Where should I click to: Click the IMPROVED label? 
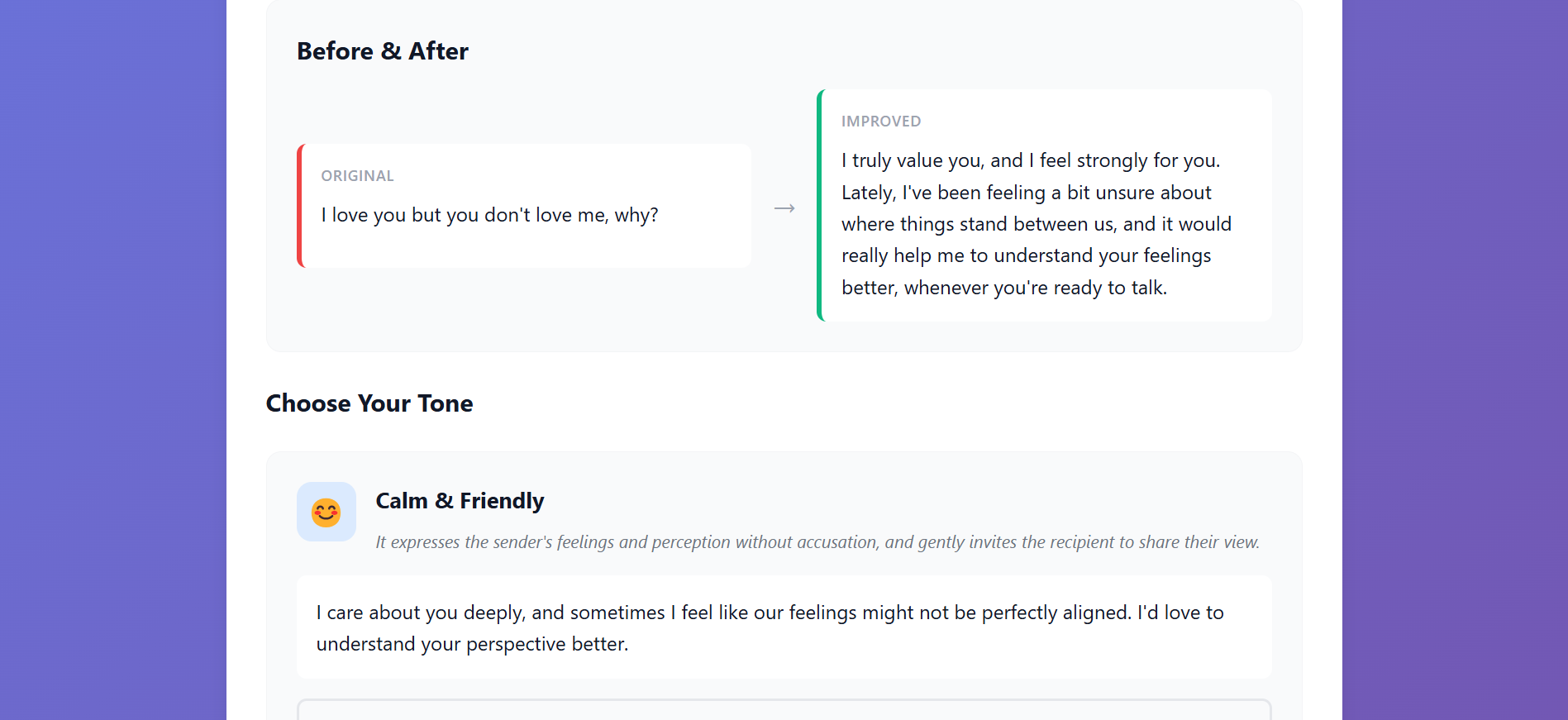coord(880,122)
